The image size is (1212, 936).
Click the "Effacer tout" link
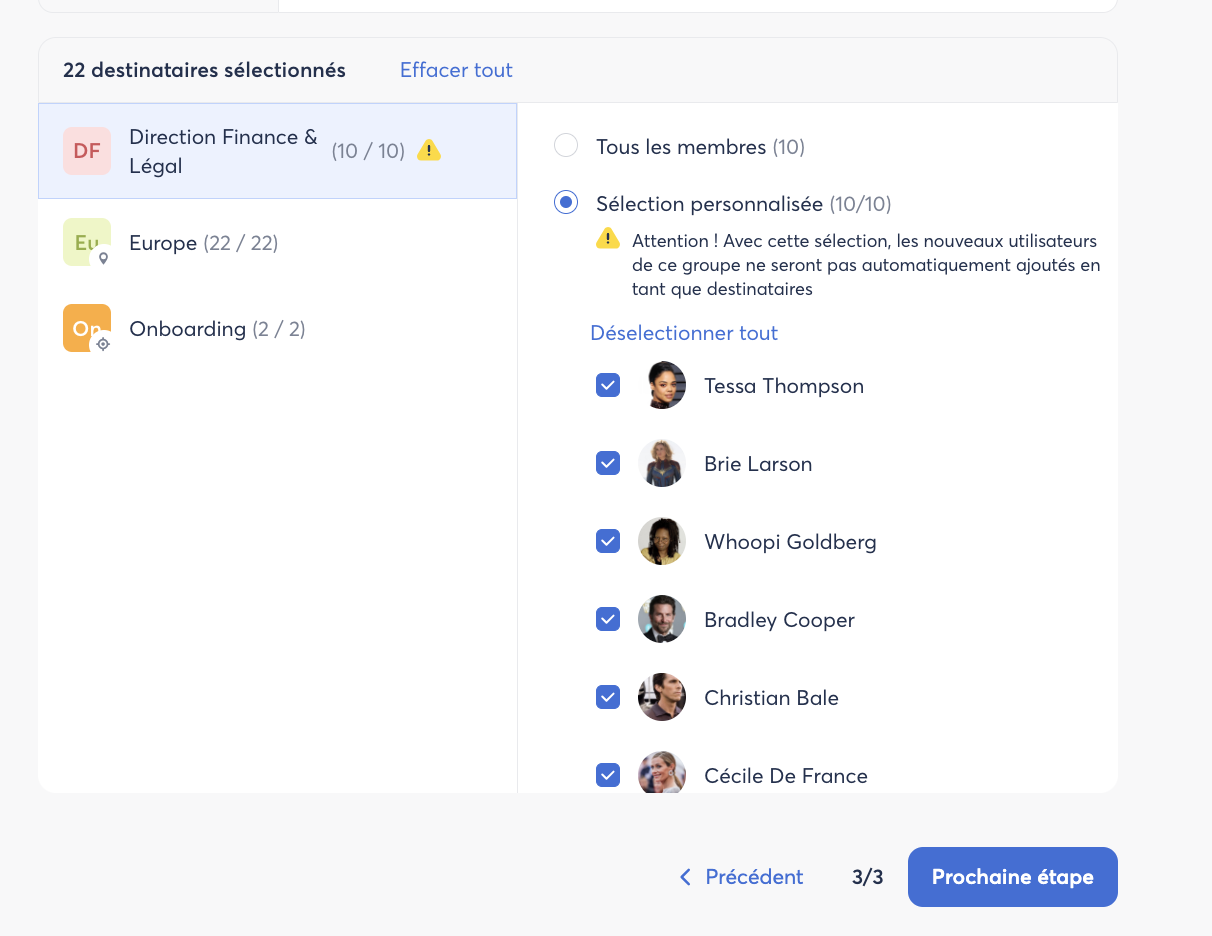pyautogui.click(x=456, y=70)
